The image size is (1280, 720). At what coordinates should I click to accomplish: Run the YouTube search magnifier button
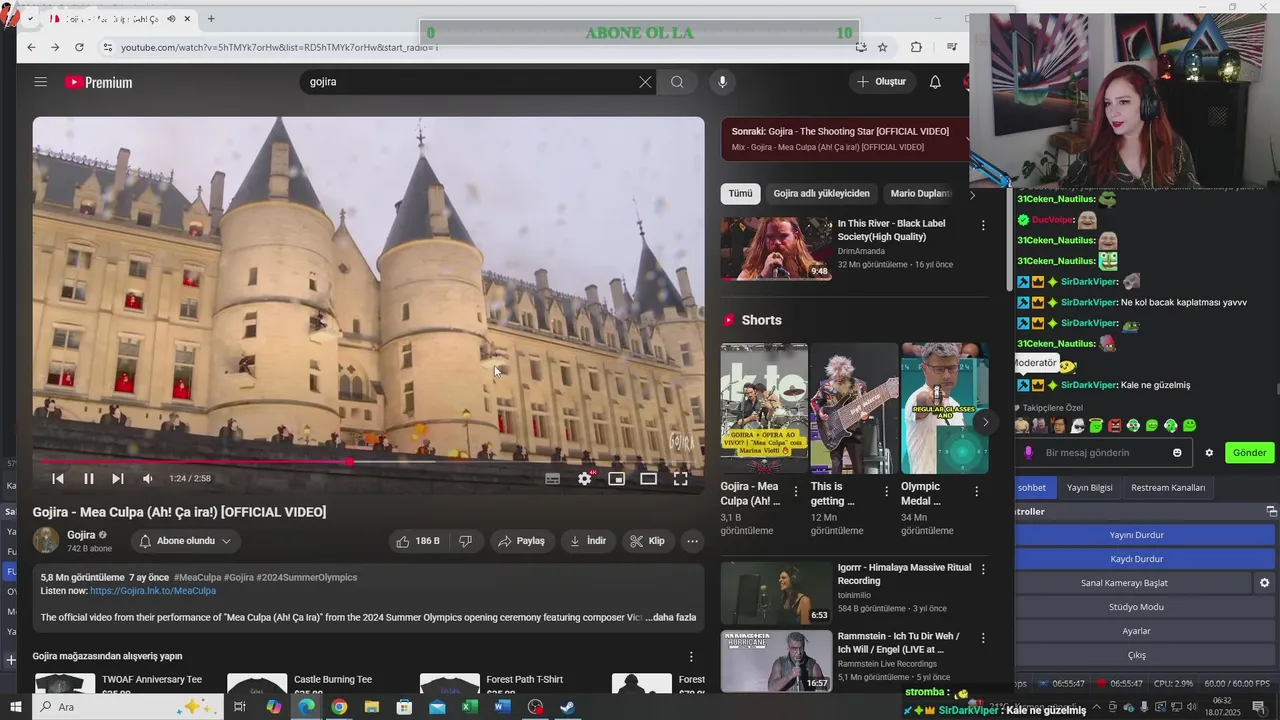point(677,82)
